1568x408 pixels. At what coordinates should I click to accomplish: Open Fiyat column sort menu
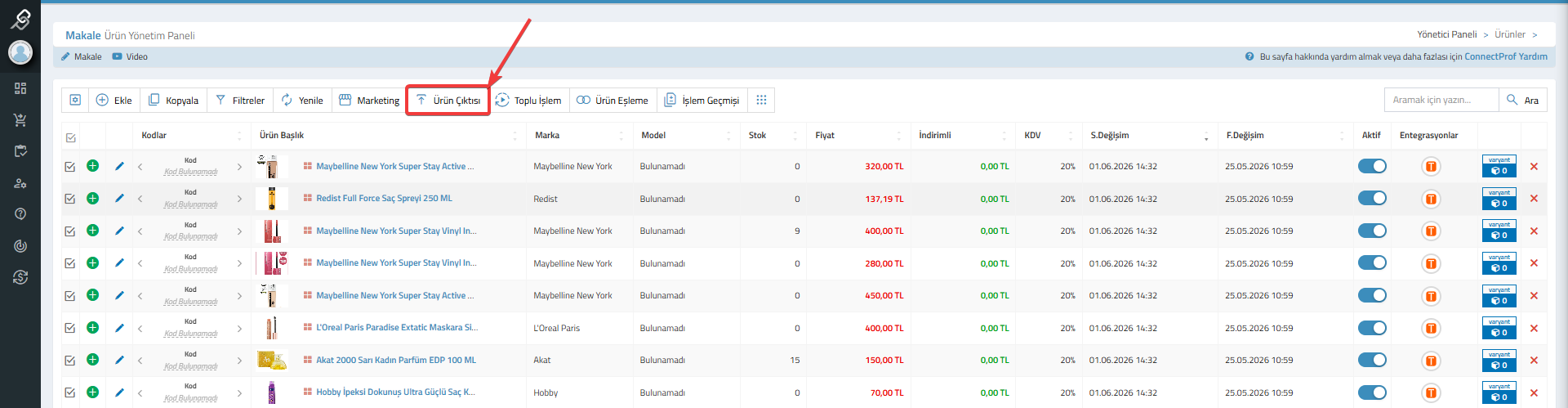click(899, 136)
